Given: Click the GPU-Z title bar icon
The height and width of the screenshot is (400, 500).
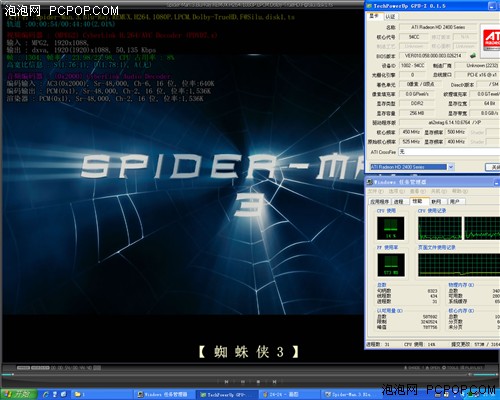Looking at the screenshot, I should pos(369,6).
